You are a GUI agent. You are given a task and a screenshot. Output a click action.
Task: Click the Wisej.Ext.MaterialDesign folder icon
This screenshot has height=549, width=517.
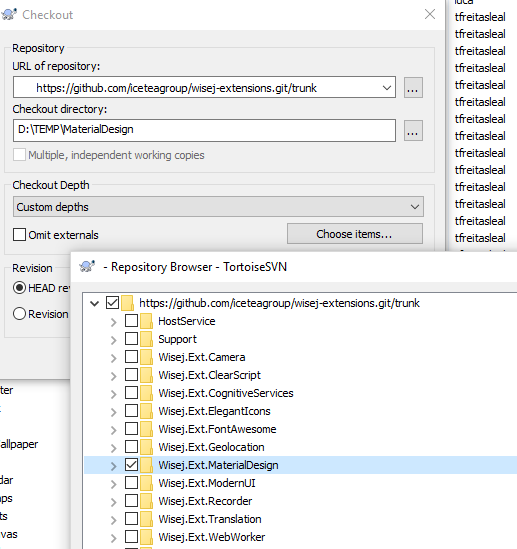click(146, 465)
